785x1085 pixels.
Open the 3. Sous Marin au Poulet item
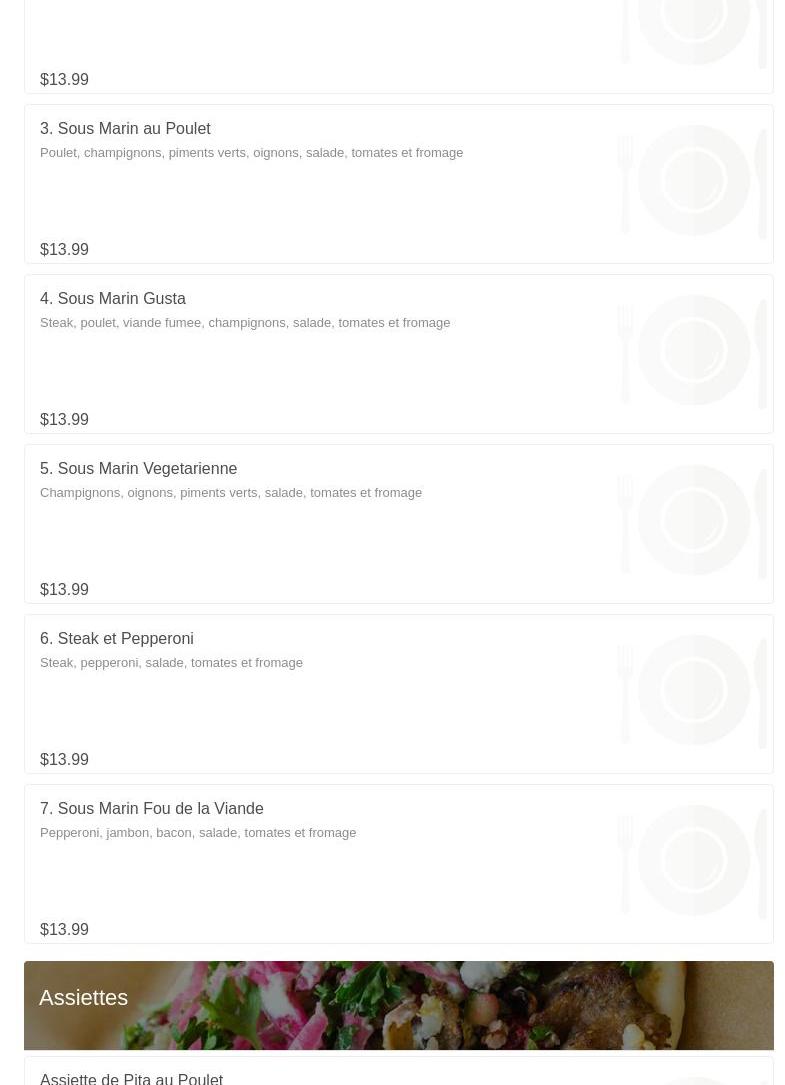(125, 128)
